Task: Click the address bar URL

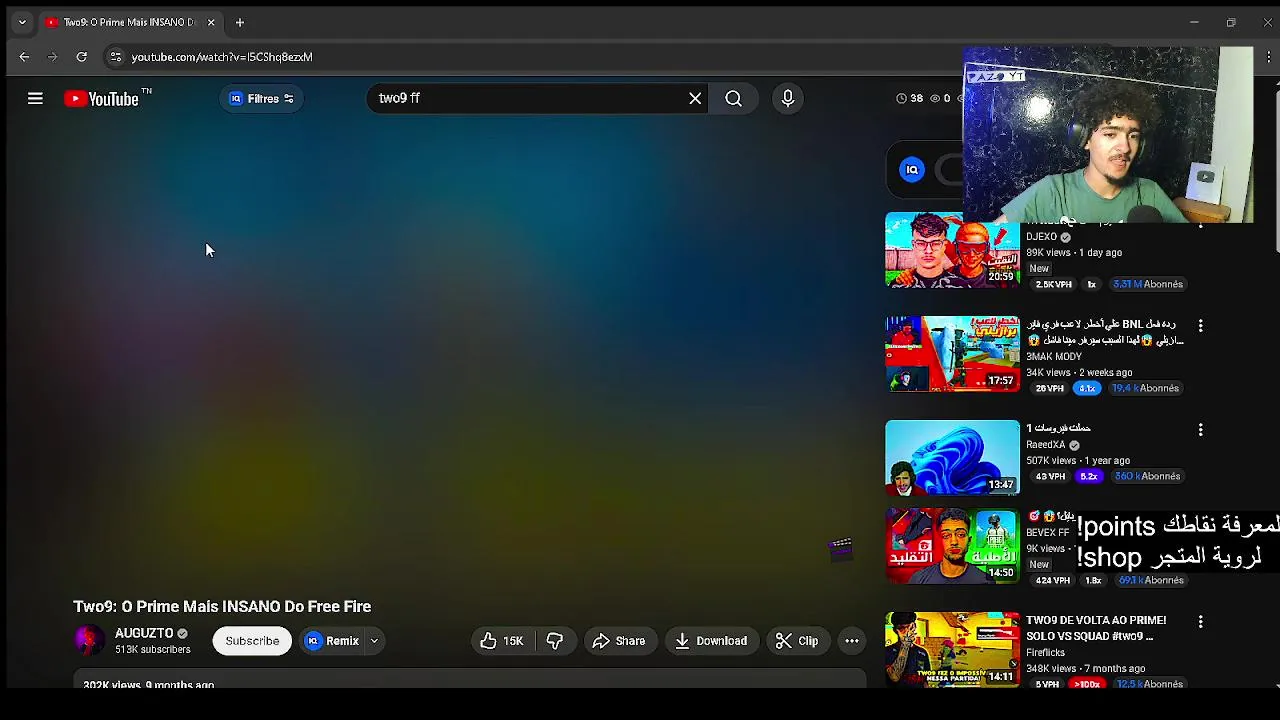Action: [x=222, y=57]
